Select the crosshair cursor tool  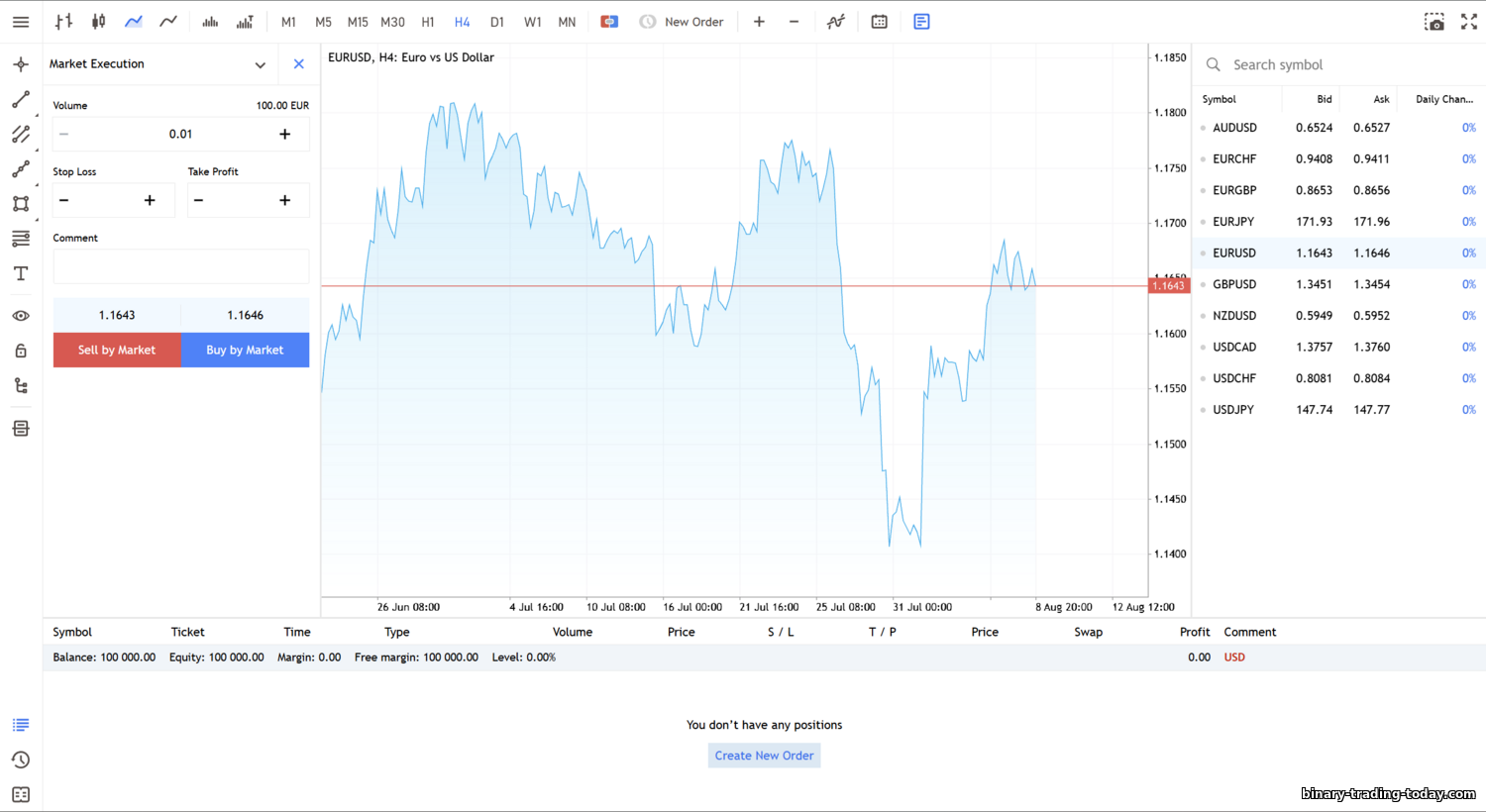click(21, 65)
